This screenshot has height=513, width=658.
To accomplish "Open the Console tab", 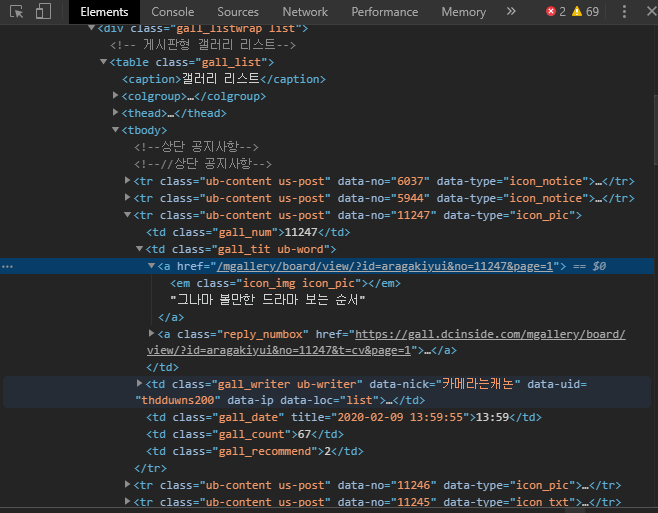I will point(172,12).
